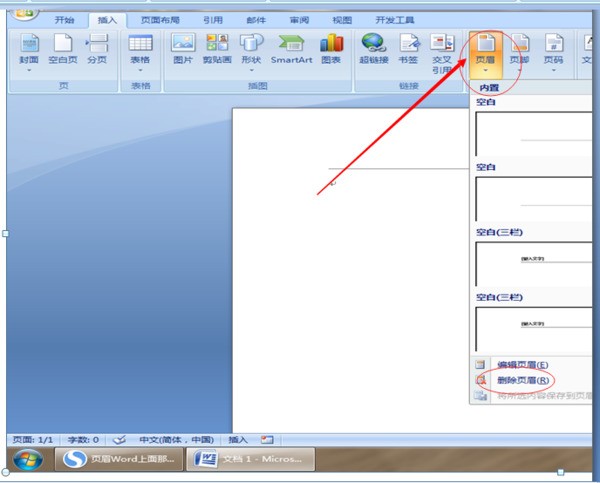Expand the Cover Page (封面) dropdown arrow
Viewport: 600px width, 483px height.
[29, 70]
